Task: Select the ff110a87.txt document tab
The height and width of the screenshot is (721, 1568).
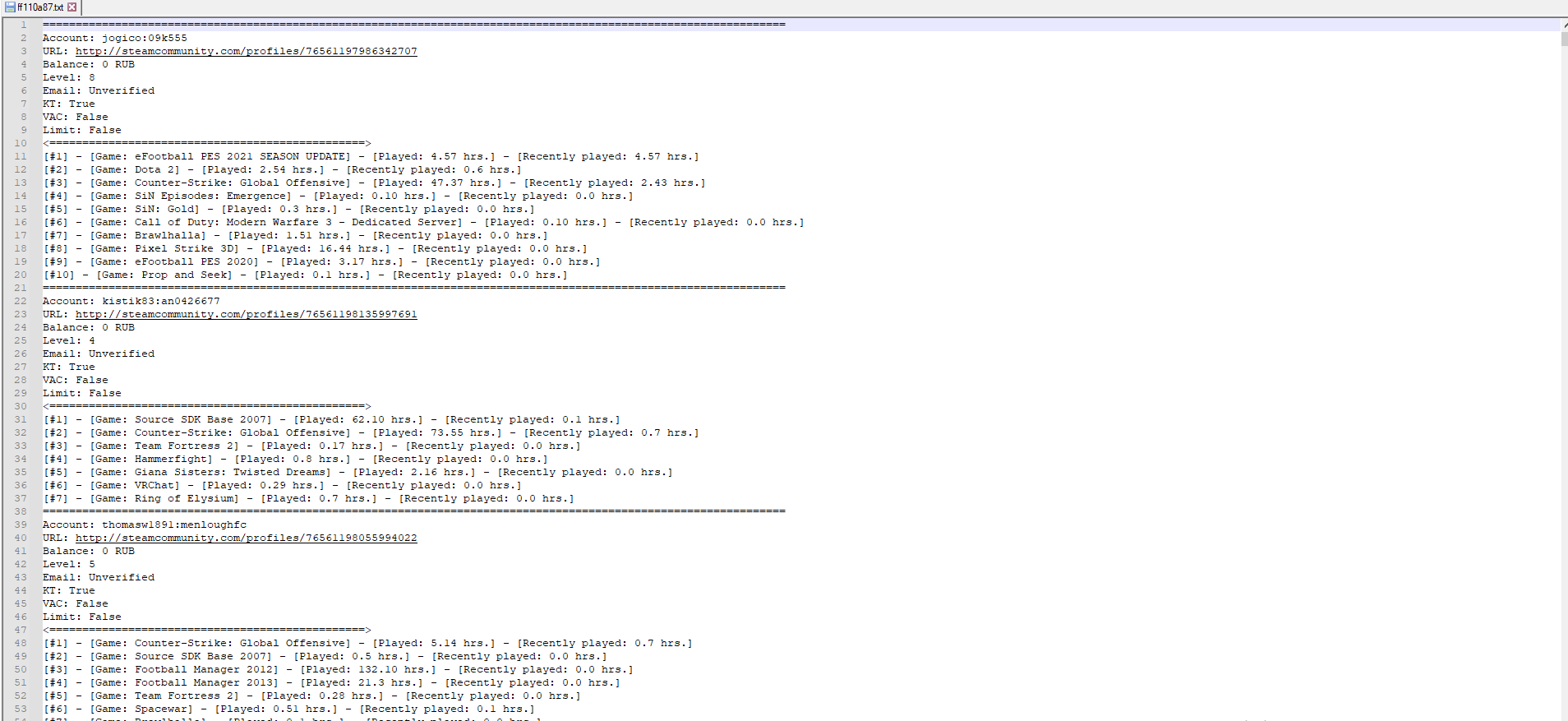Action: click(40, 7)
